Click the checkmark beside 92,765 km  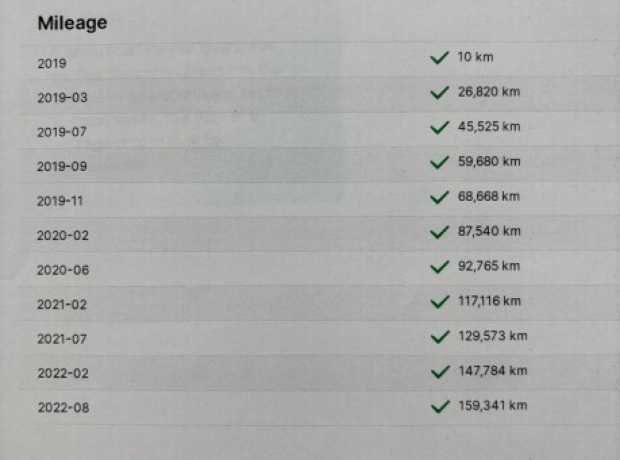pyautogui.click(x=439, y=267)
